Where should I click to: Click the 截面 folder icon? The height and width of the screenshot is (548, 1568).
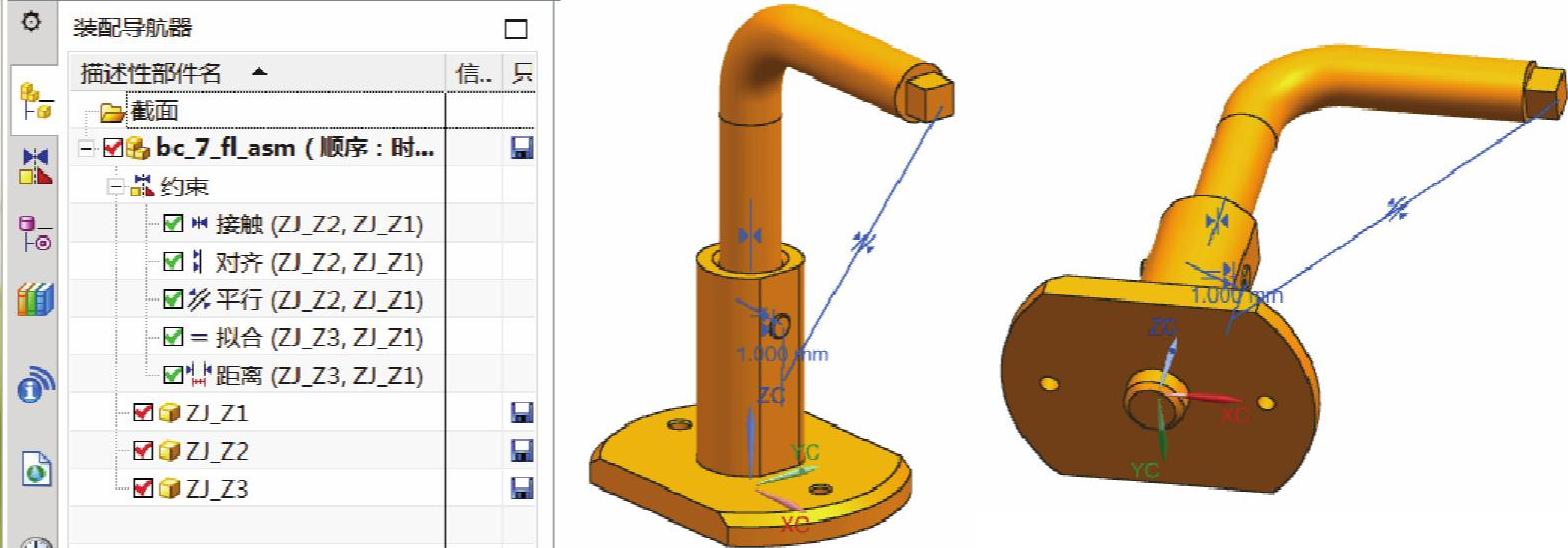point(112,112)
